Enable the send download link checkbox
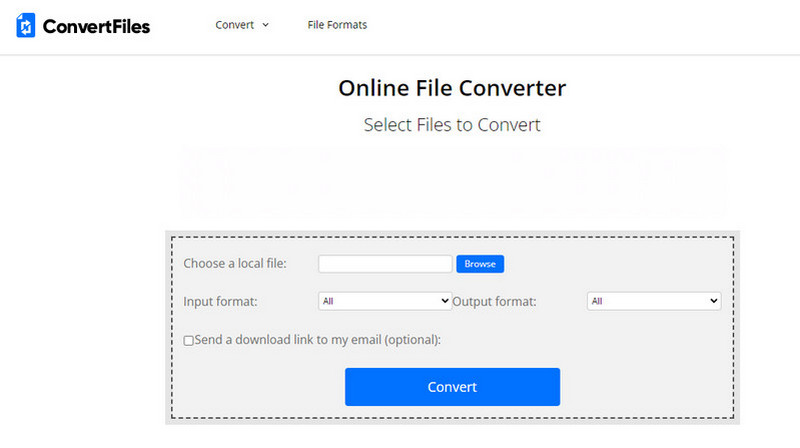 [189, 340]
